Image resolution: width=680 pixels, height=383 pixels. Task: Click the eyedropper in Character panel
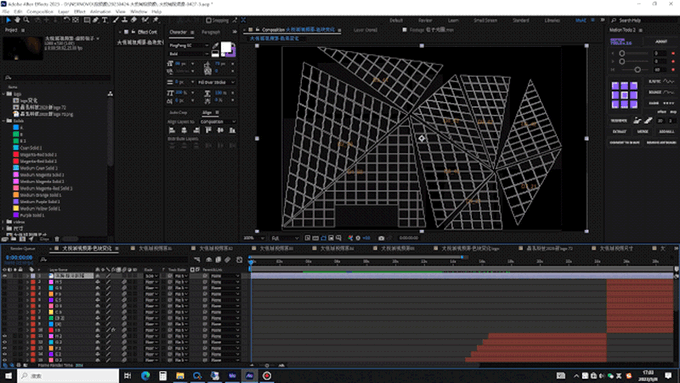pos(215,46)
